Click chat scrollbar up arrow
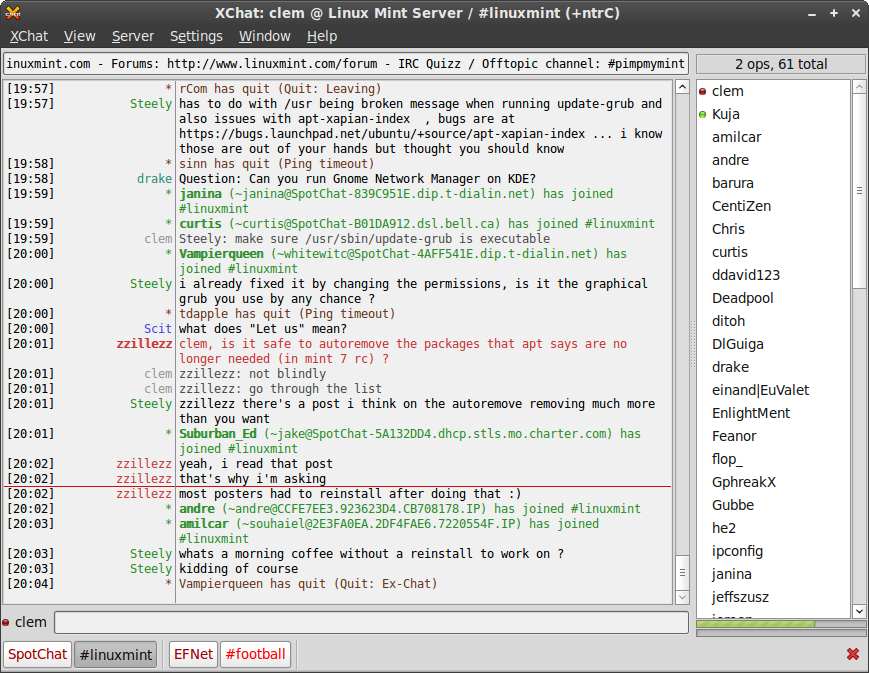Viewport: 869px width, 673px height. pyautogui.click(x=682, y=87)
